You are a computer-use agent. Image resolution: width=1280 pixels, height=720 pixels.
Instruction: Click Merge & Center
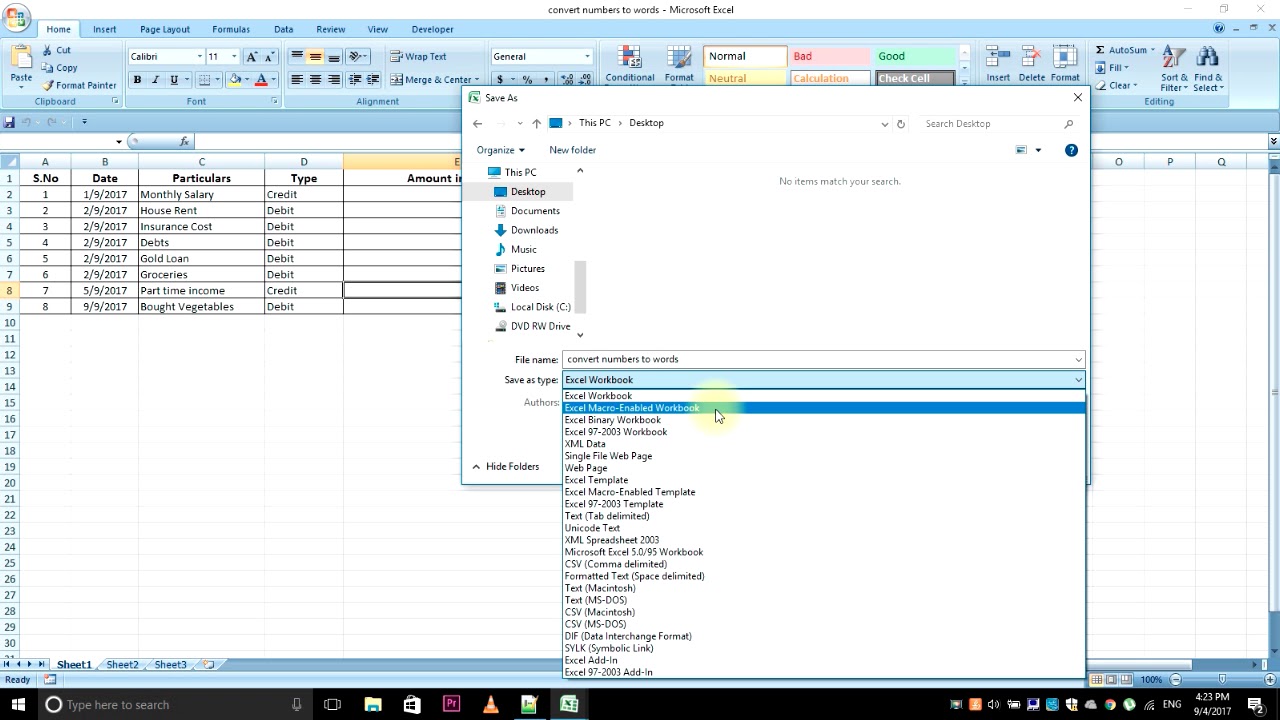432,80
